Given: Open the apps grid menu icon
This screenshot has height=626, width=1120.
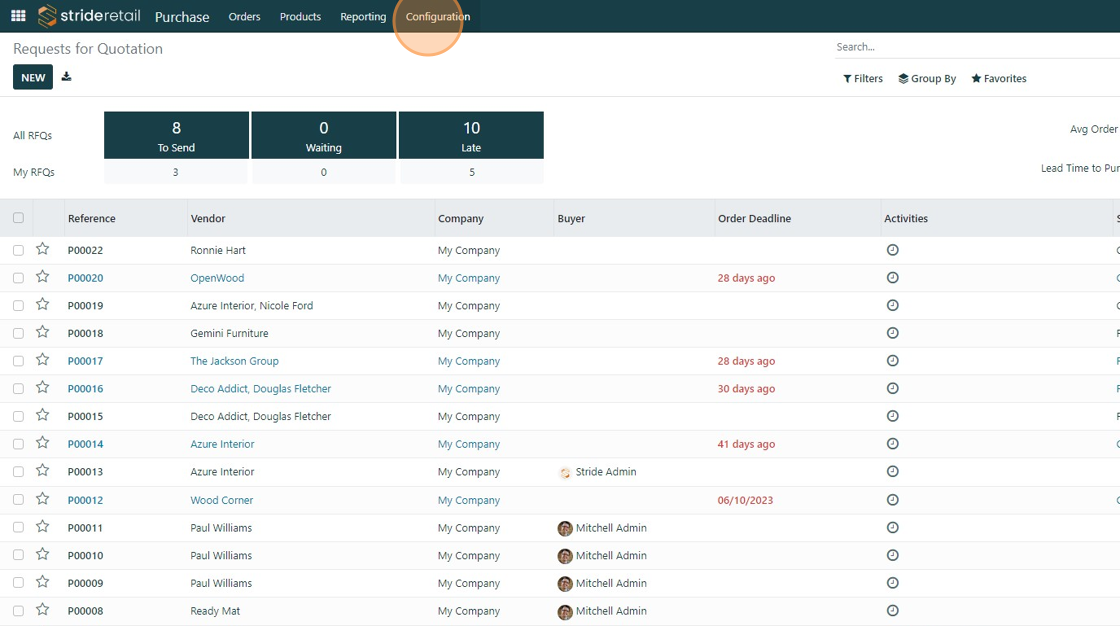Looking at the screenshot, I should click(x=19, y=16).
